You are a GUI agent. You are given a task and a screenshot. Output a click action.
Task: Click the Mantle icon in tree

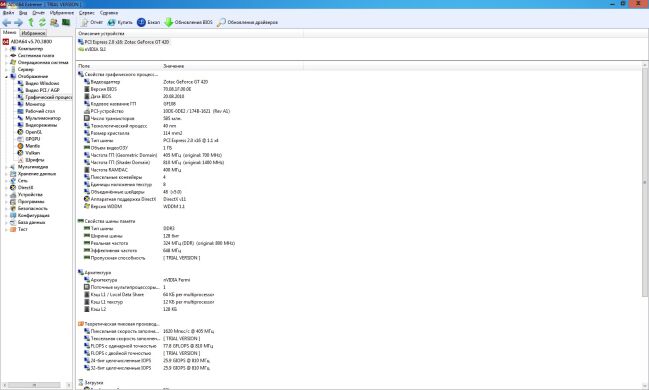[20, 146]
